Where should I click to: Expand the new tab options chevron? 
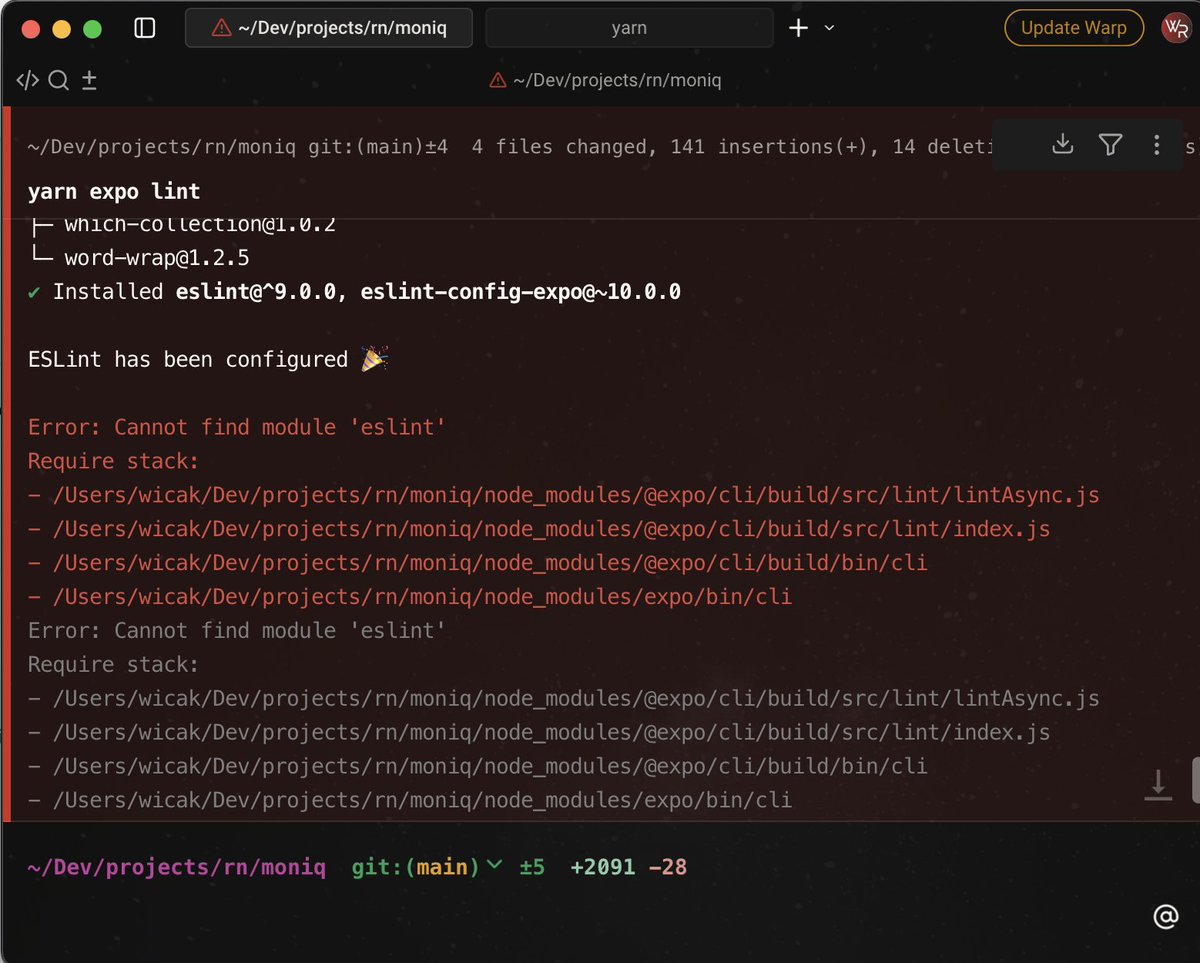tap(829, 28)
